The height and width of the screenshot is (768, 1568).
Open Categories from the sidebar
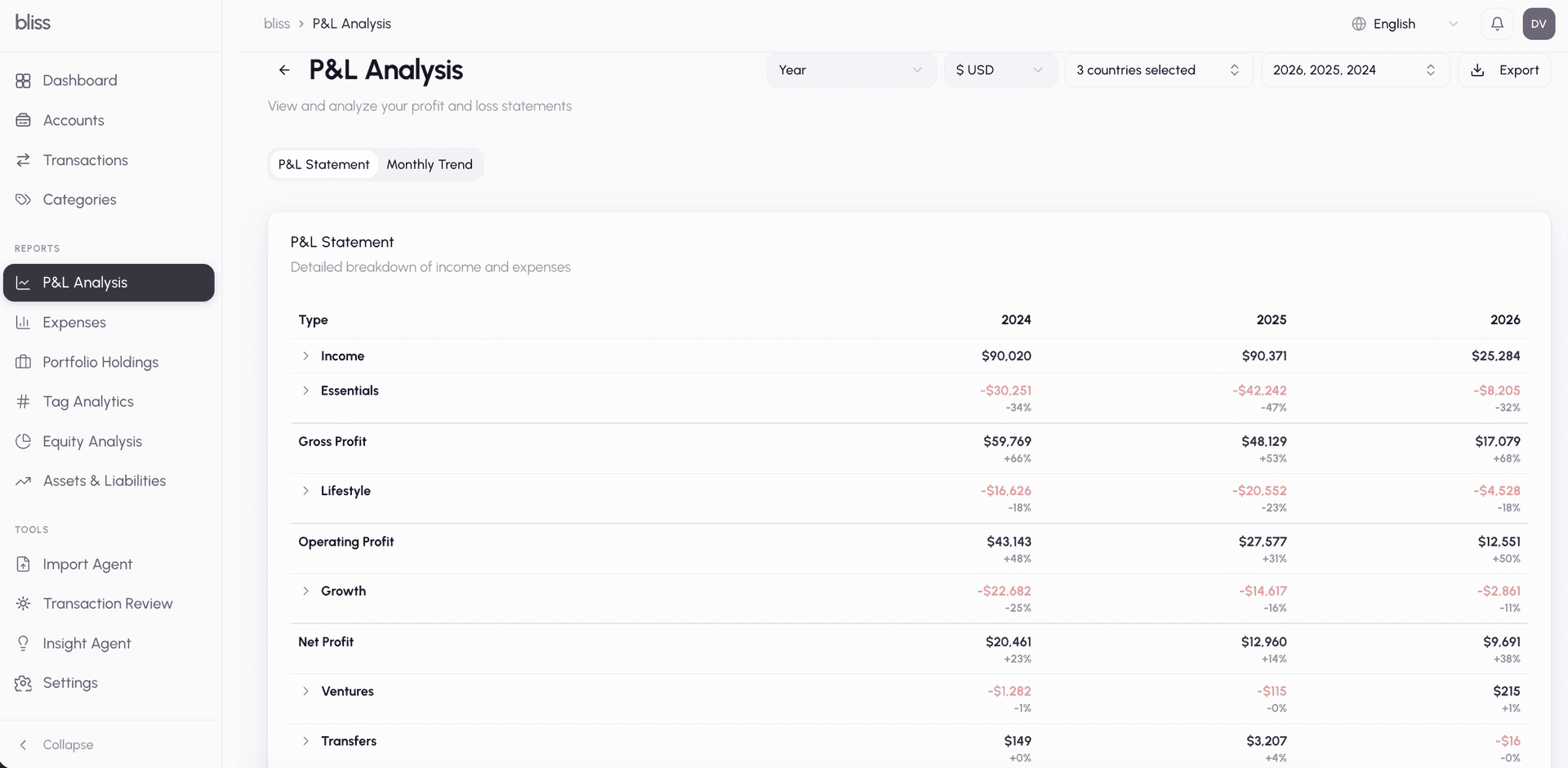coord(79,199)
